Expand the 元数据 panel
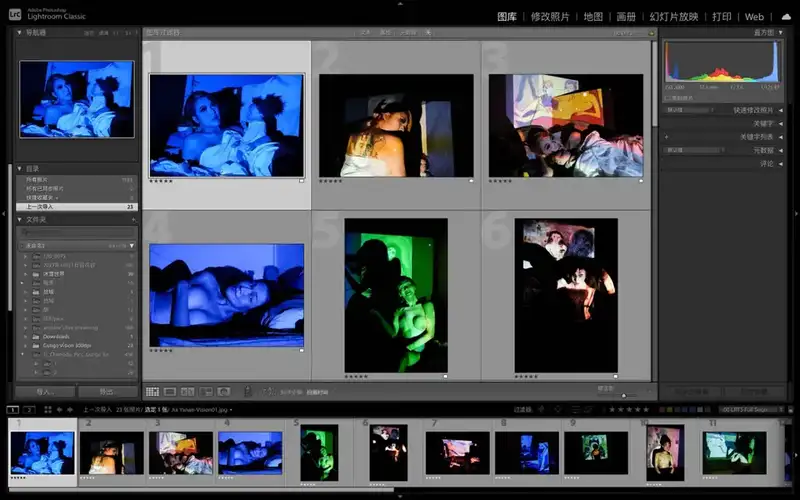The height and width of the screenshot is (500, 800). click(781, 150)
